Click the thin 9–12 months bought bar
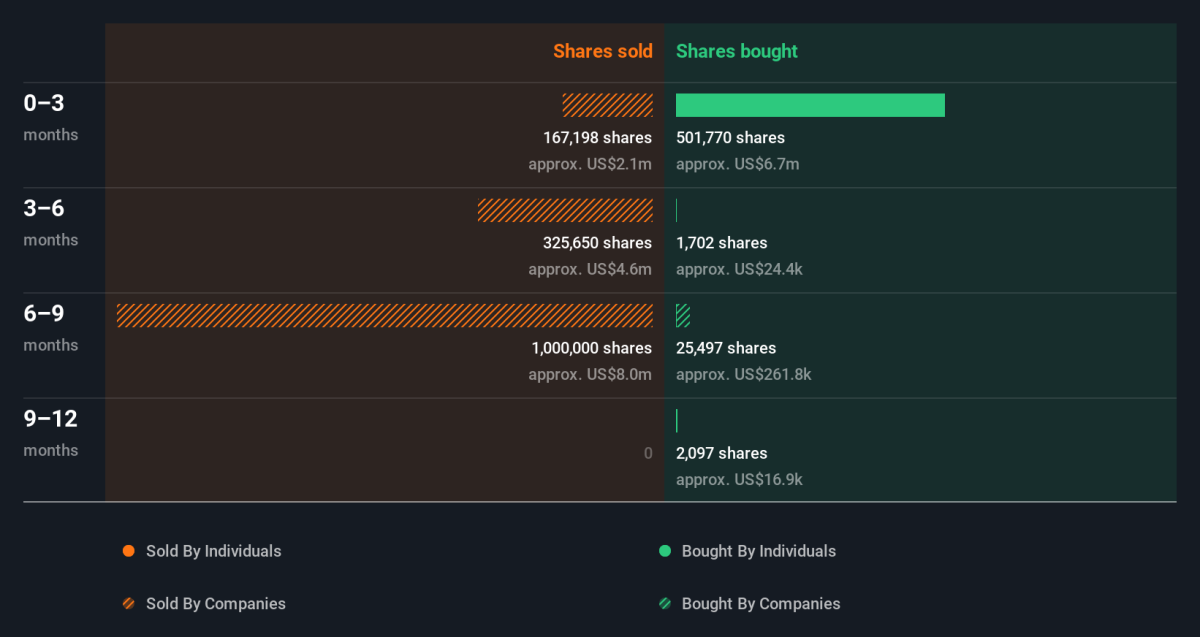Image resolution: width=1200 pixels, height=637 pixels. (x=677, y=421)
